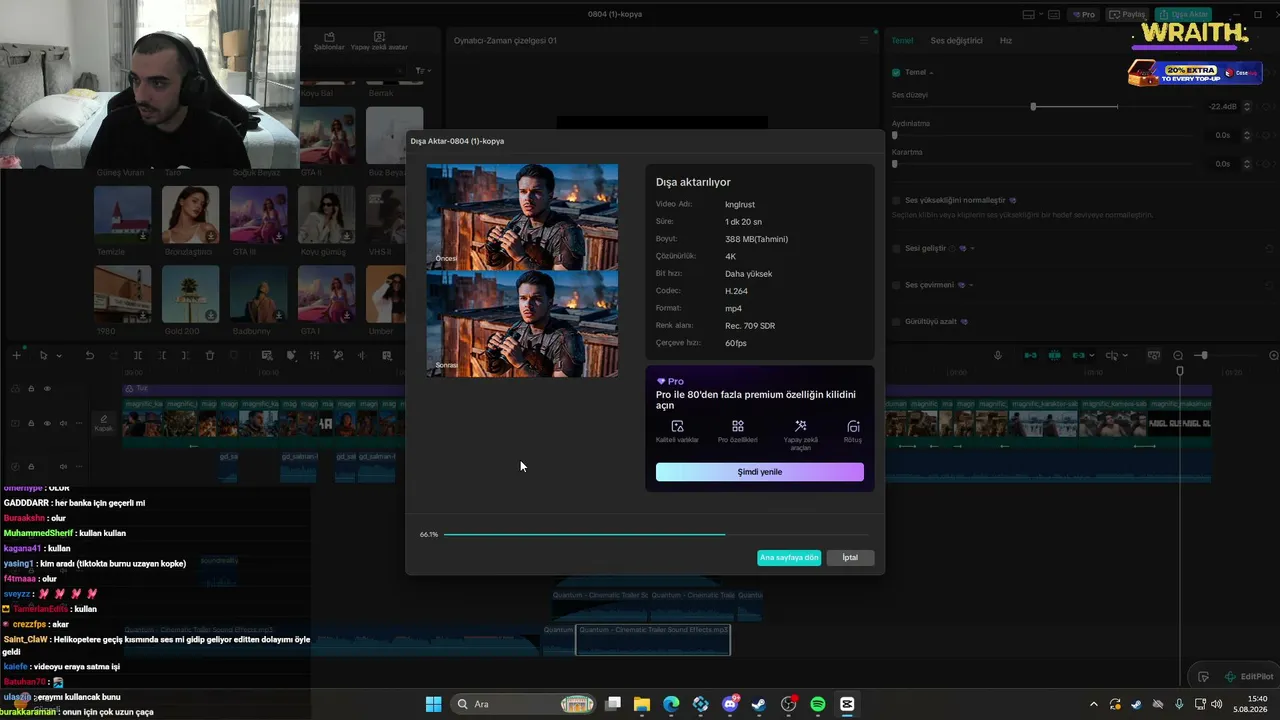Open the system tray hidden icons chevron
Image resolution: width=1280 pixels, height=720 pixels.
click(1093, 704)
